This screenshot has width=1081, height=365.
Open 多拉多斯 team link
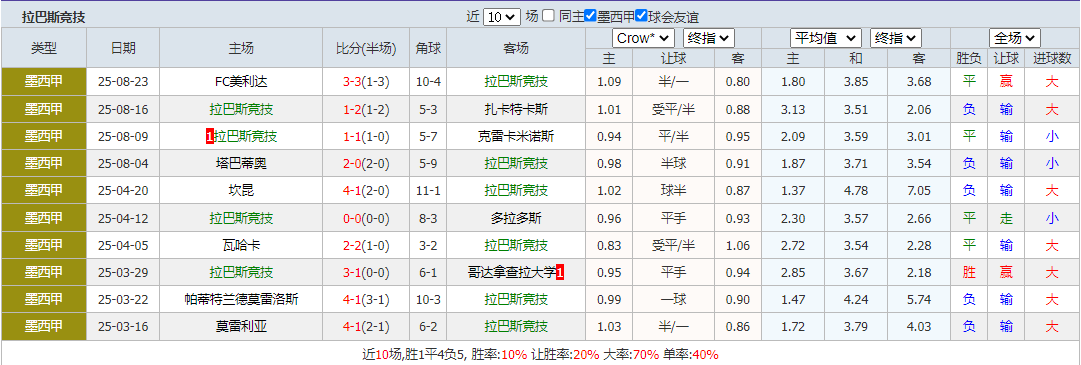coord(516,218)
